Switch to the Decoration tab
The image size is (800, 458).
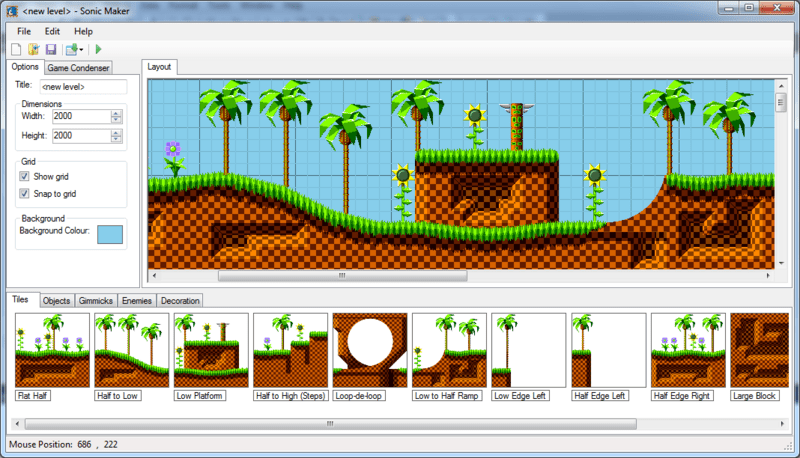[180, 301]
